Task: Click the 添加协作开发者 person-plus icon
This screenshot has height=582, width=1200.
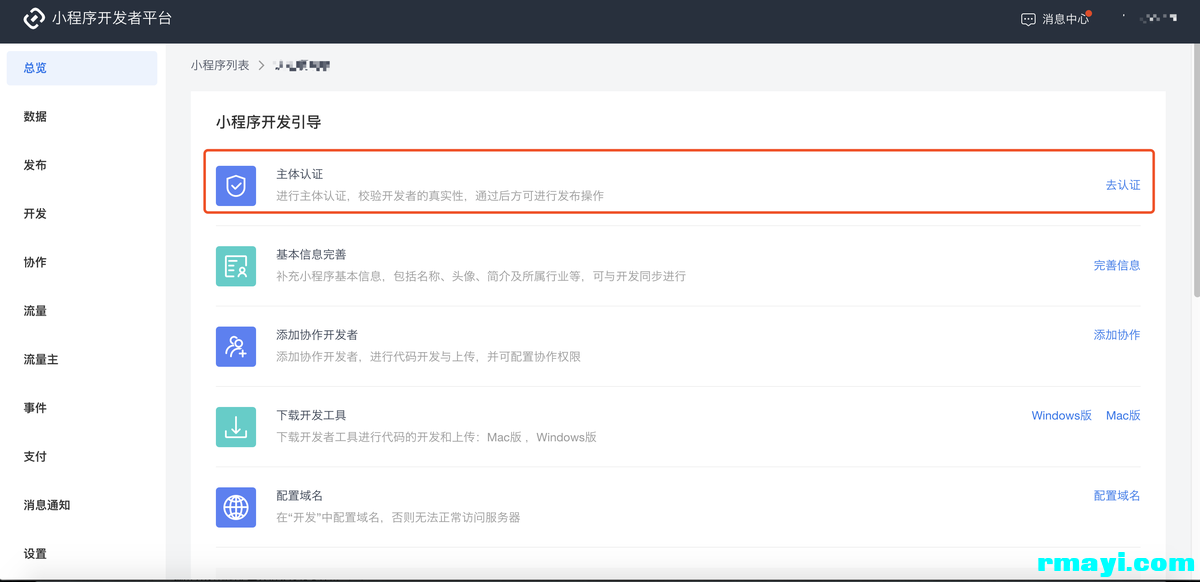Action: 236,346
